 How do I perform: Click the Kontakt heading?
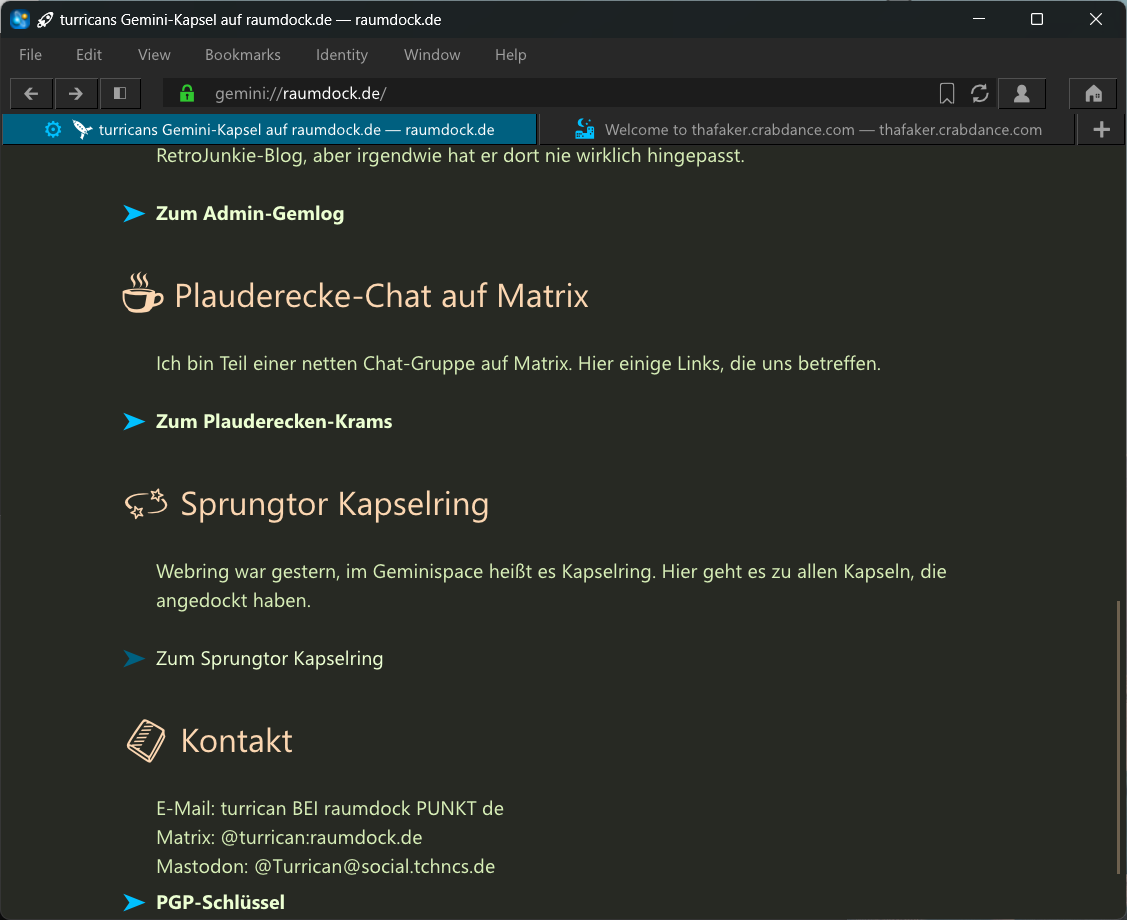click(x=236, y=741)
